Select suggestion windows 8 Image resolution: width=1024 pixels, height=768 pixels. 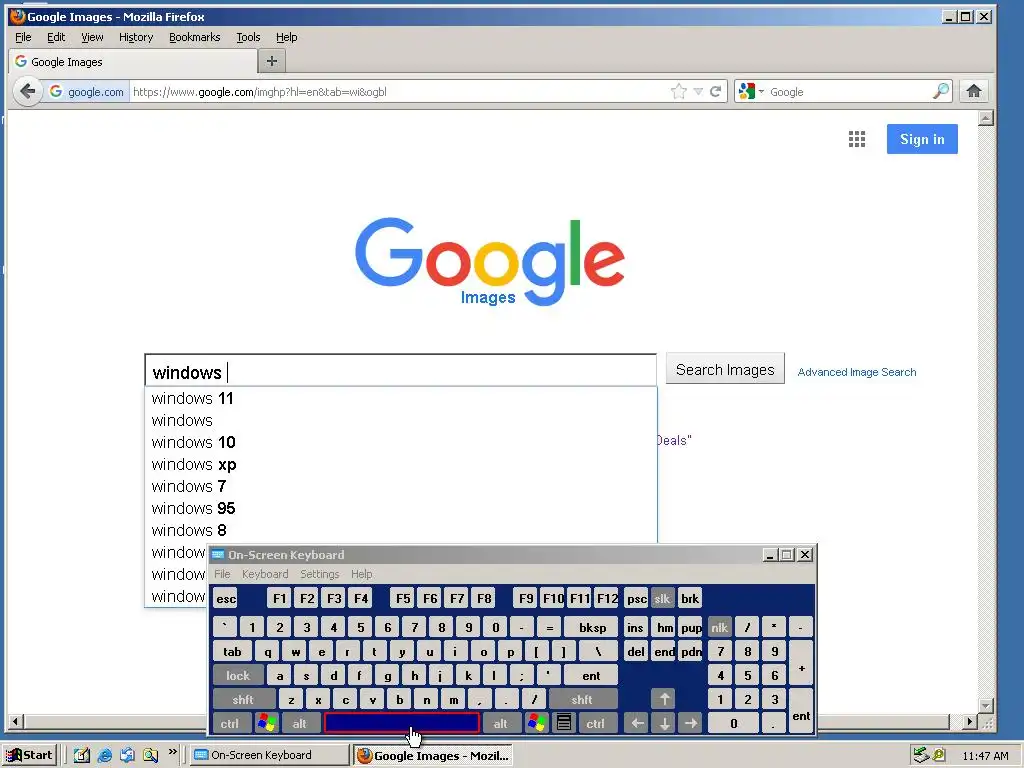[x=400, y=530]
